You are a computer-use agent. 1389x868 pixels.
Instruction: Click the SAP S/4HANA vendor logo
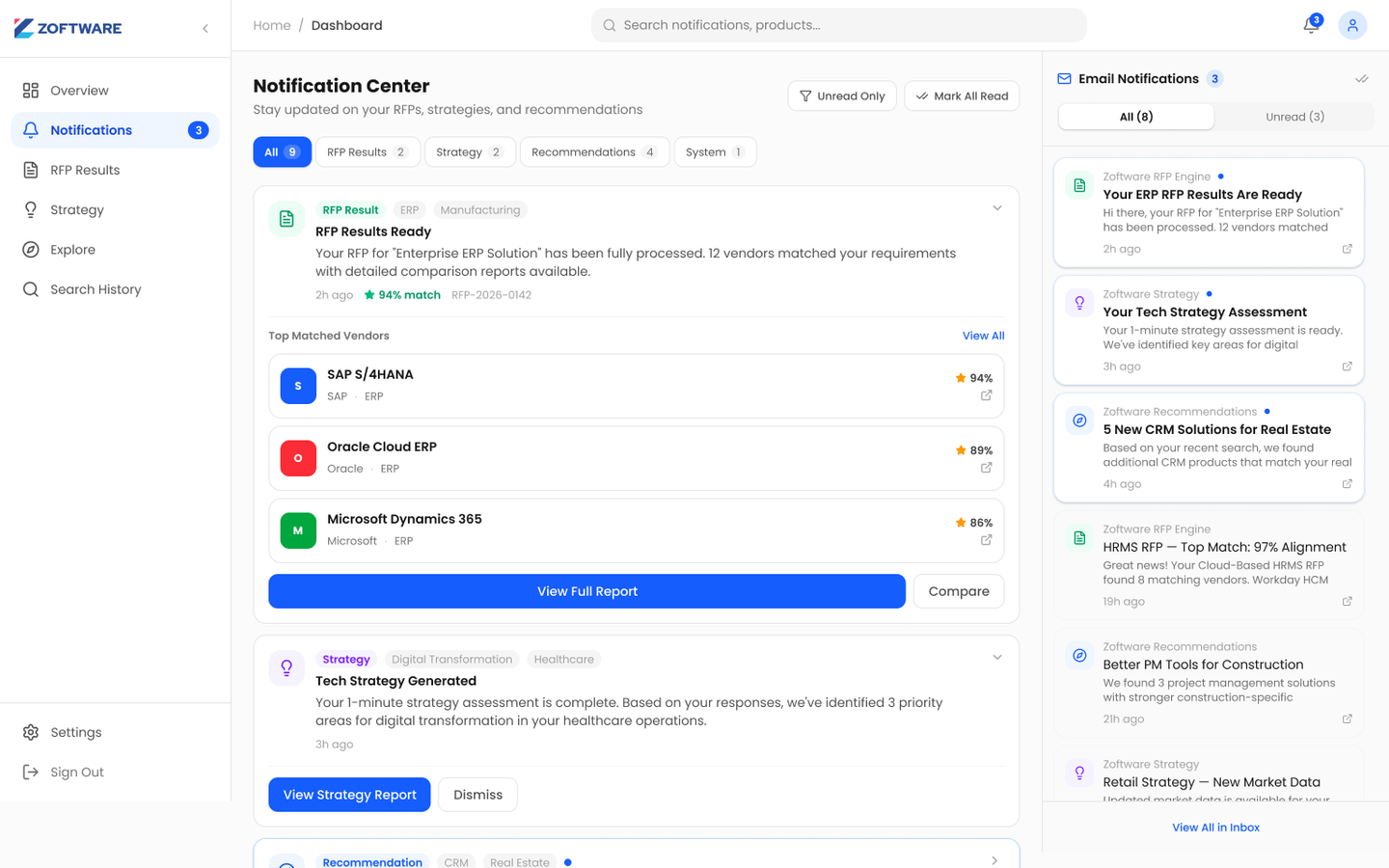click(298, 386)
